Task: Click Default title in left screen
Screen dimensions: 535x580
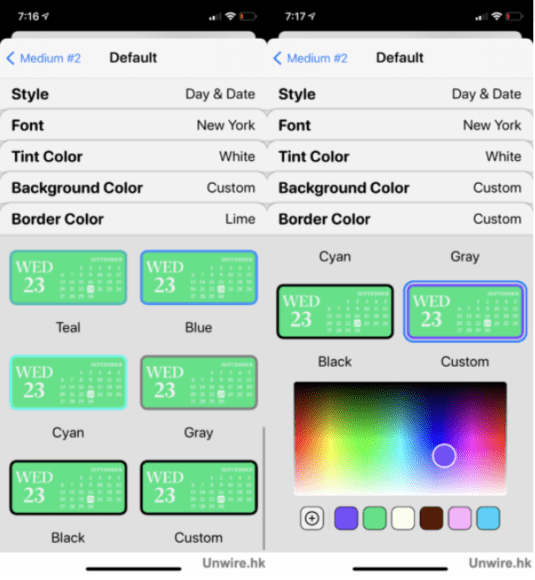Action: [133, 58]
